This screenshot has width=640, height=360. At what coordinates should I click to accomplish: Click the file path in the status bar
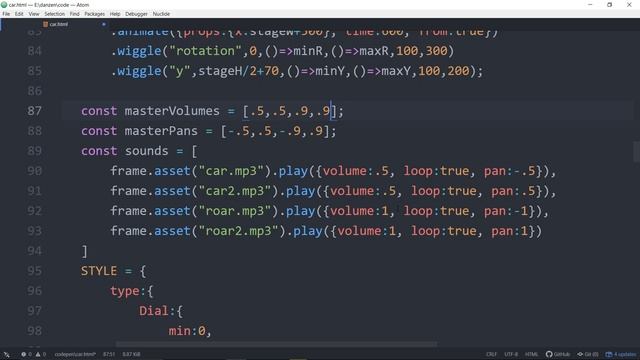tap(75, 354)
